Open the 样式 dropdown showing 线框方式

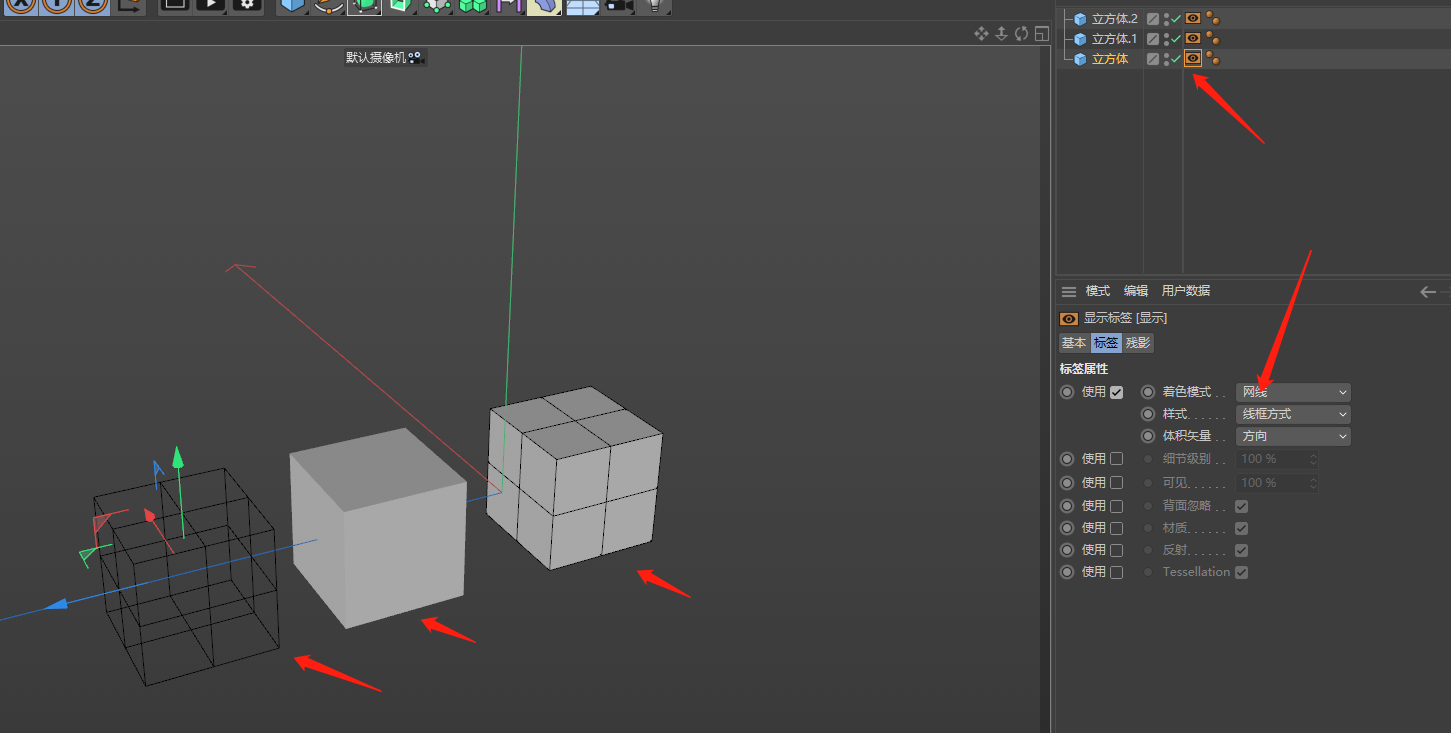1293,414
